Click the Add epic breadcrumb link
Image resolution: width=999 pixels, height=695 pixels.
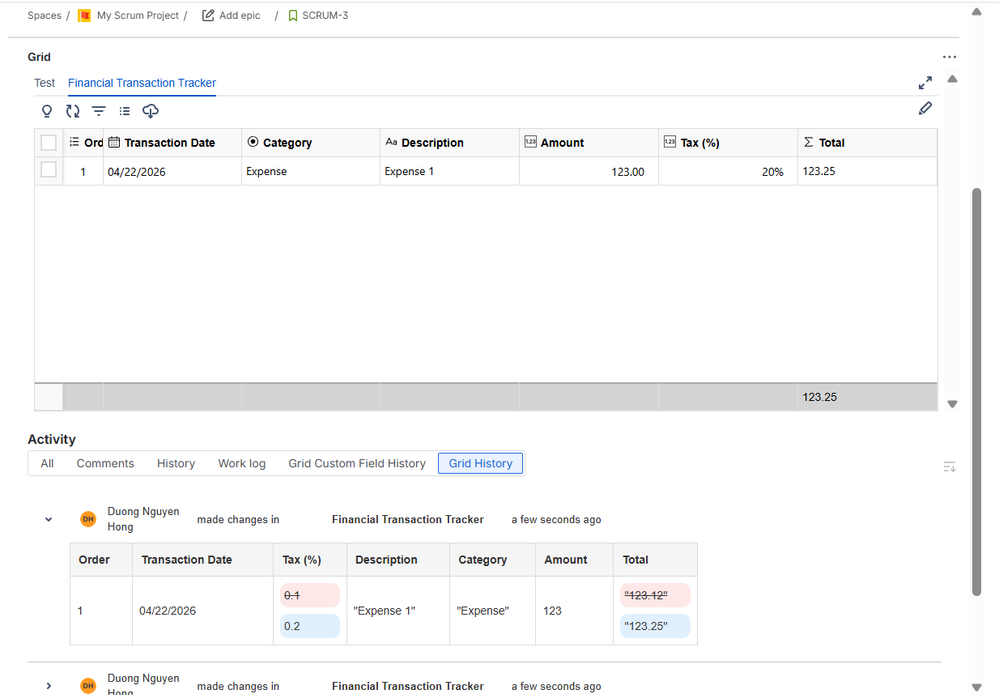pyautogui.click(x=240, y=15)
